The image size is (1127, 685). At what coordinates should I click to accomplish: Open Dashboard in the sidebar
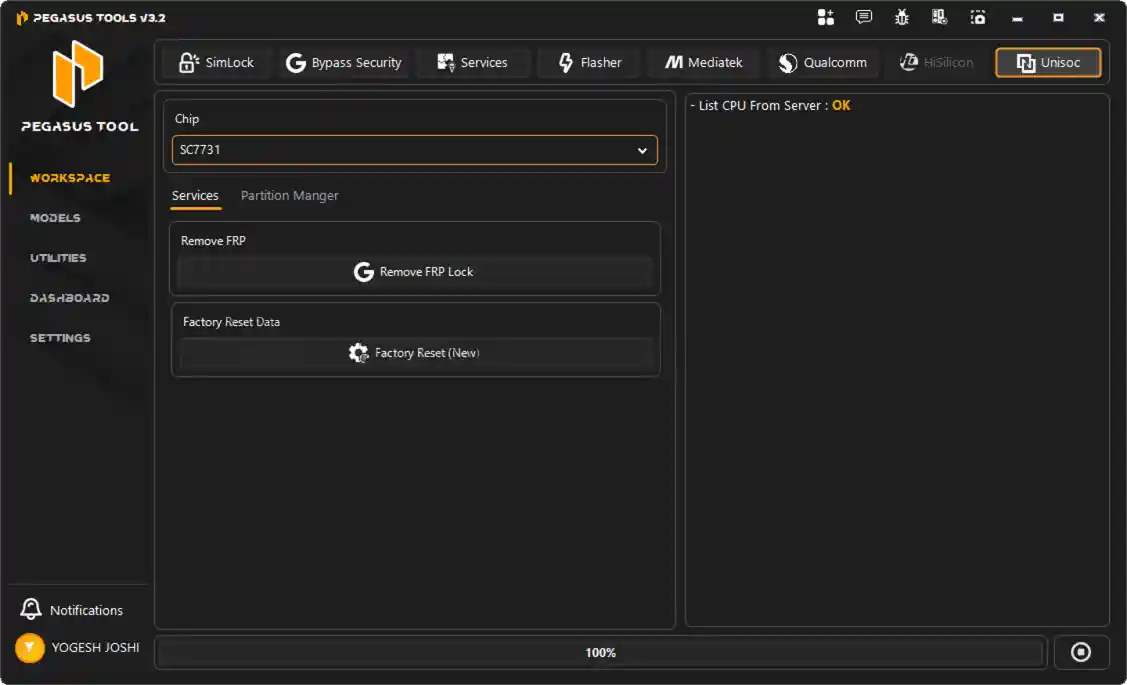[x=70, y=298]
